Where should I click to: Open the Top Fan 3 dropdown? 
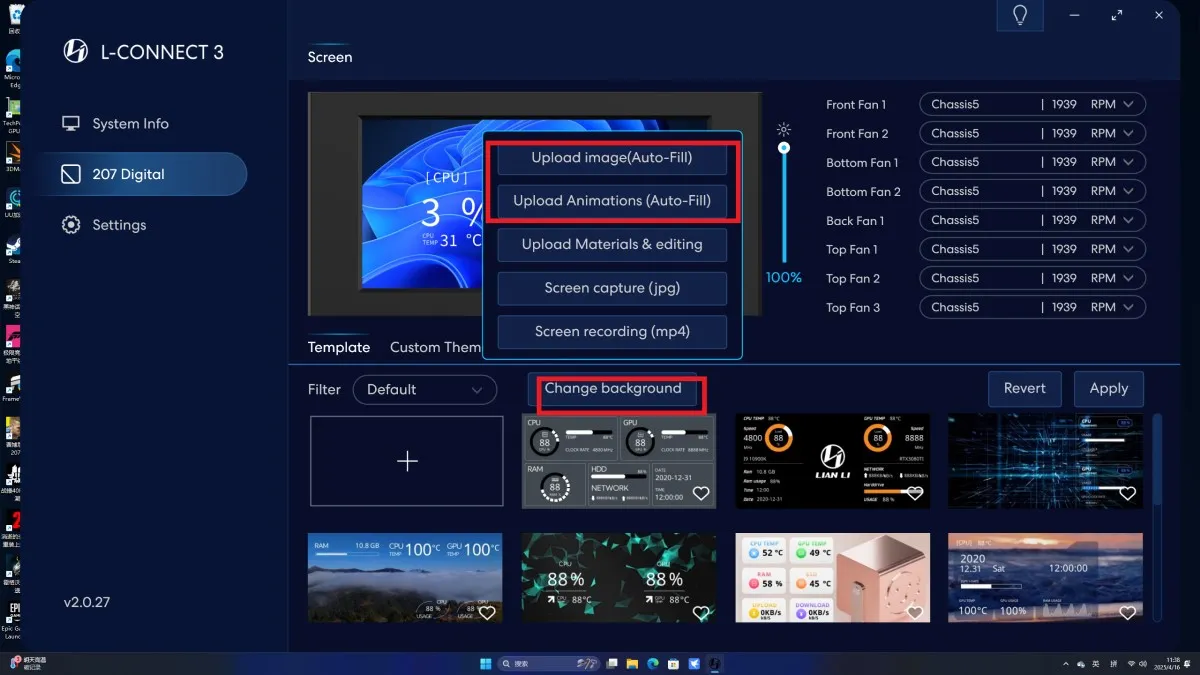(1032, 307)
